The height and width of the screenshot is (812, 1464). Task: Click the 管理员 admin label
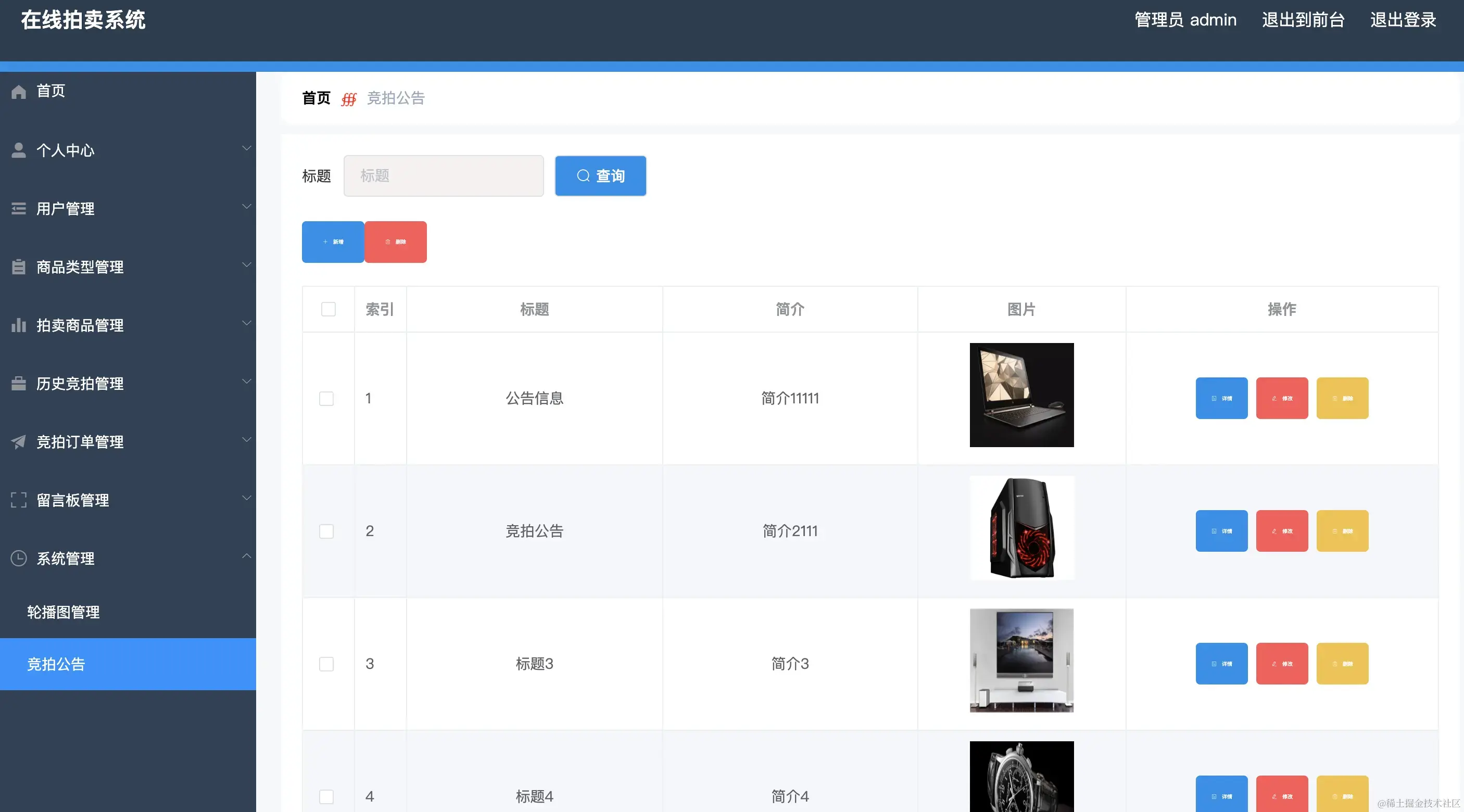pyautogui.click(x=1185, y=20)
